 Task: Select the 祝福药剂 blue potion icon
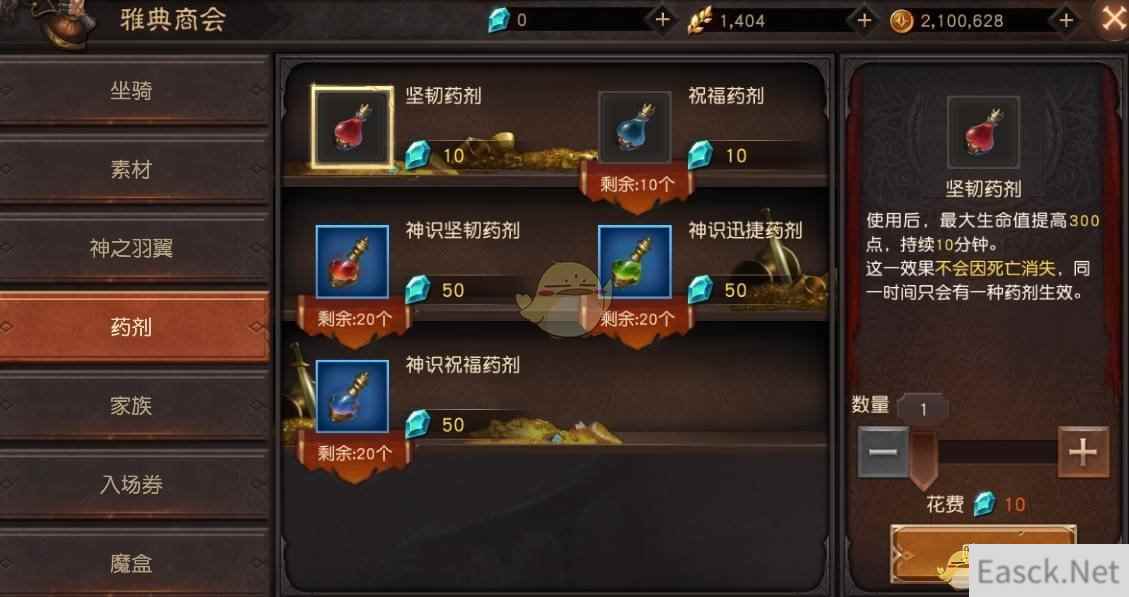[x=634, y=127]
